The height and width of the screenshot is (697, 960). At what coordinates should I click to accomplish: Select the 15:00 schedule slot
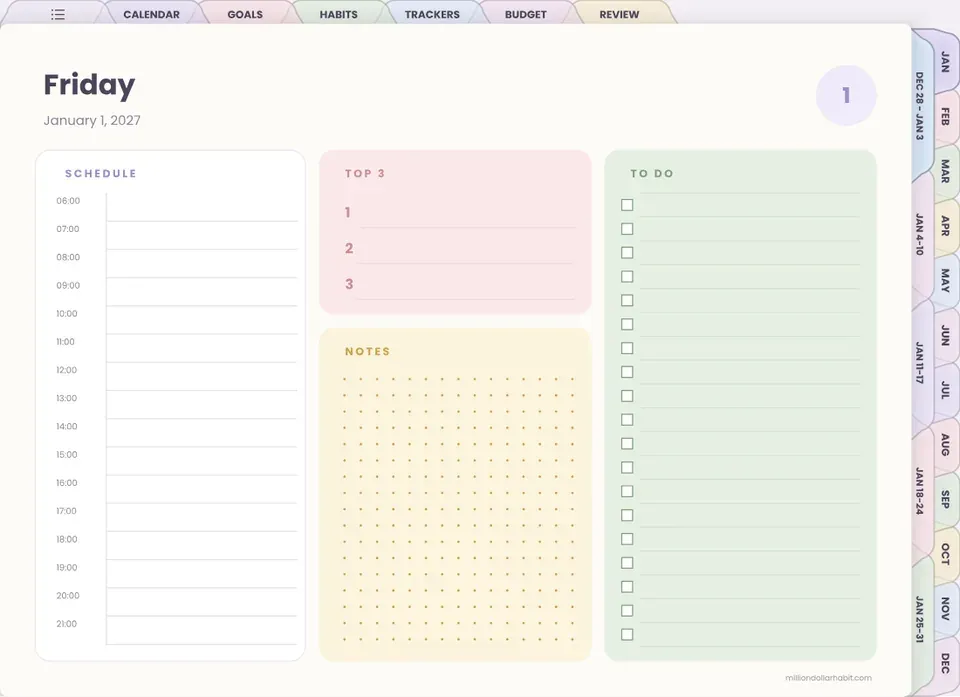click(202, 461)
